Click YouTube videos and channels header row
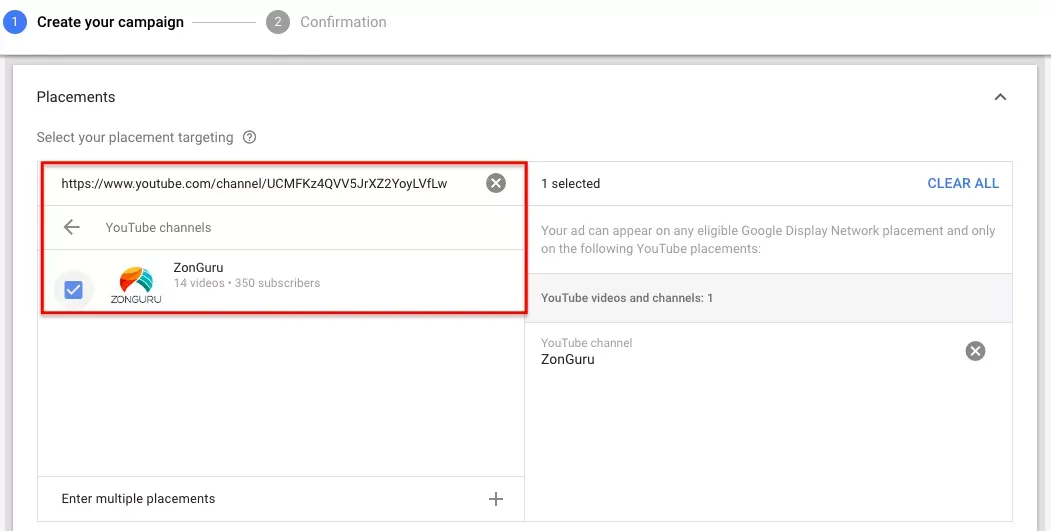 coord(769,298)
